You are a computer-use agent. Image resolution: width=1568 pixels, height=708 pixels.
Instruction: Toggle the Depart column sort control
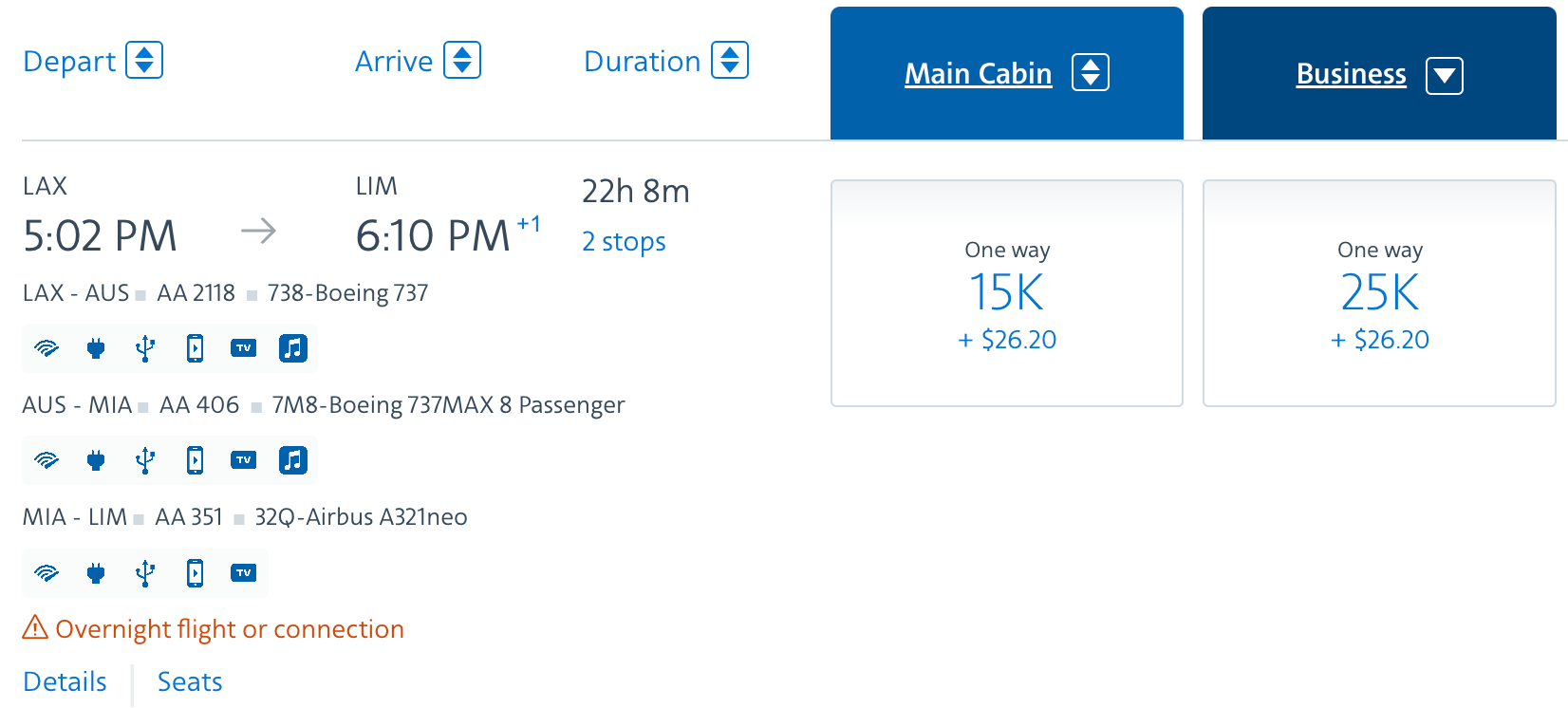point(144,60)
